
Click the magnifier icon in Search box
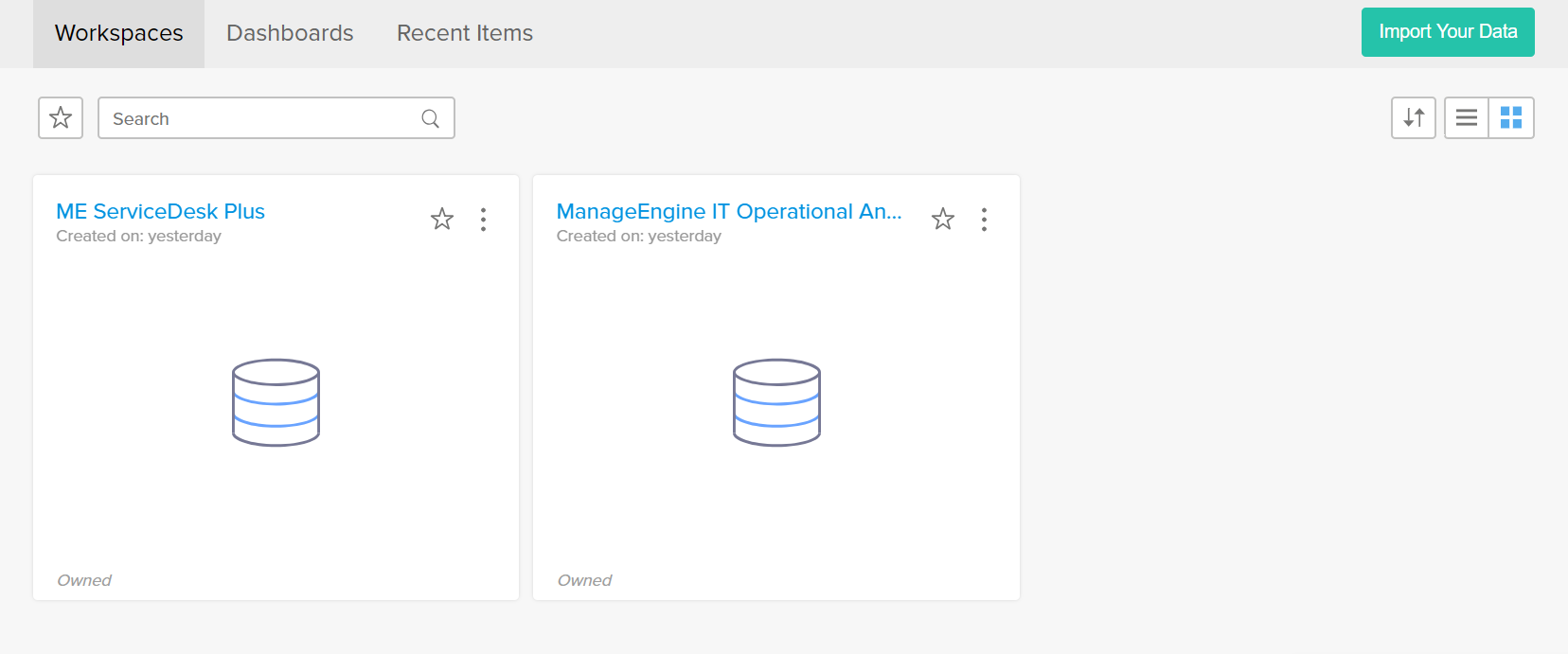[x=430, y=118]
